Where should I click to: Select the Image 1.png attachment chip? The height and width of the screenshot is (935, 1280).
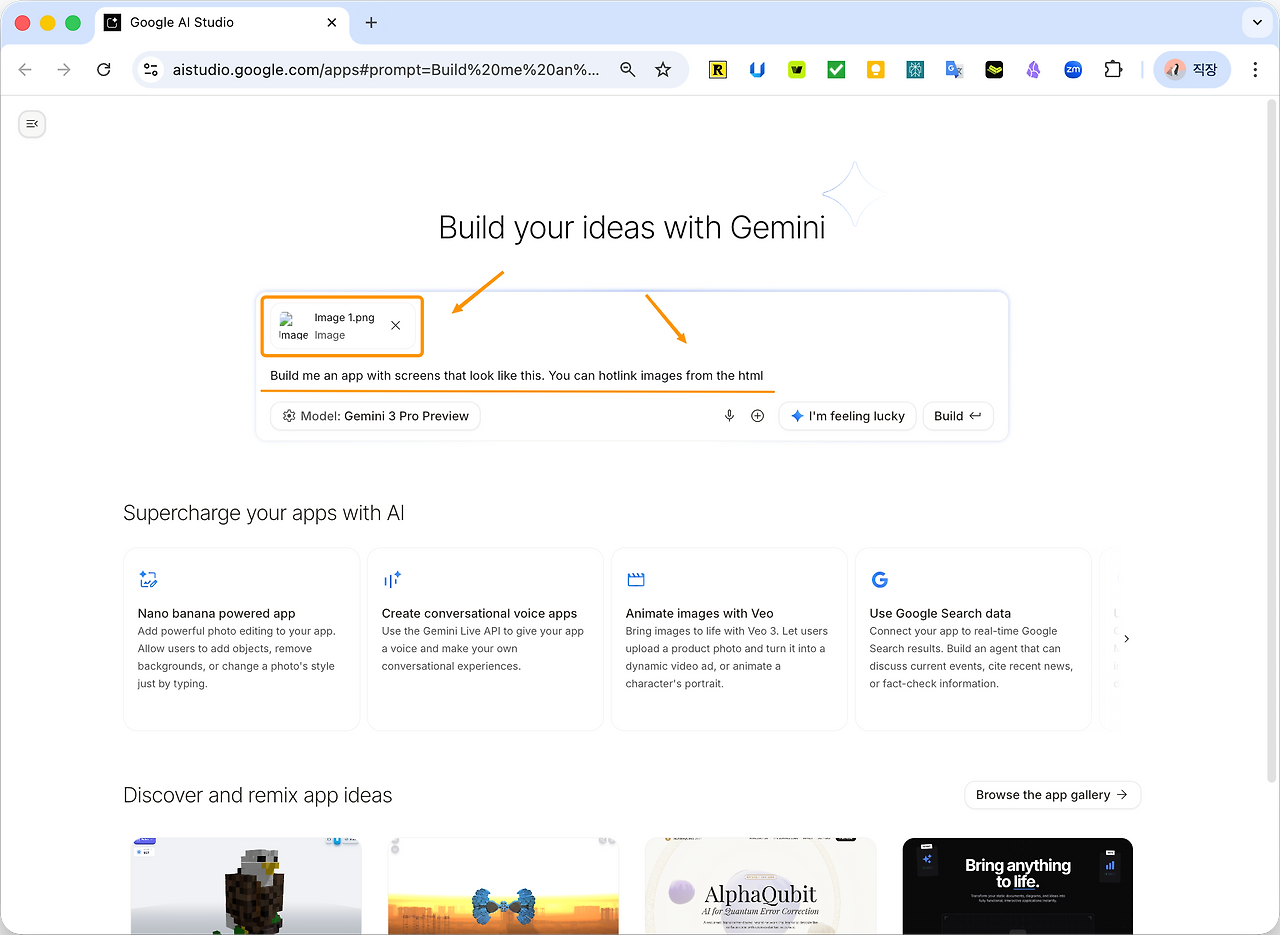[x=342, y=326]
